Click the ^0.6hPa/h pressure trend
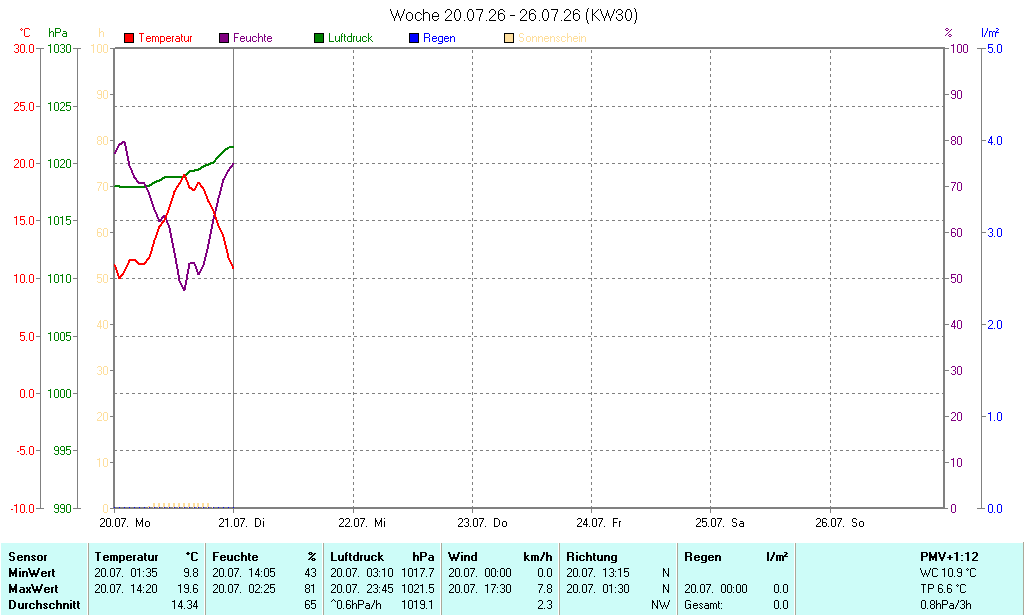Viewport: 1024px width, 615px height. tap(356, 605)
